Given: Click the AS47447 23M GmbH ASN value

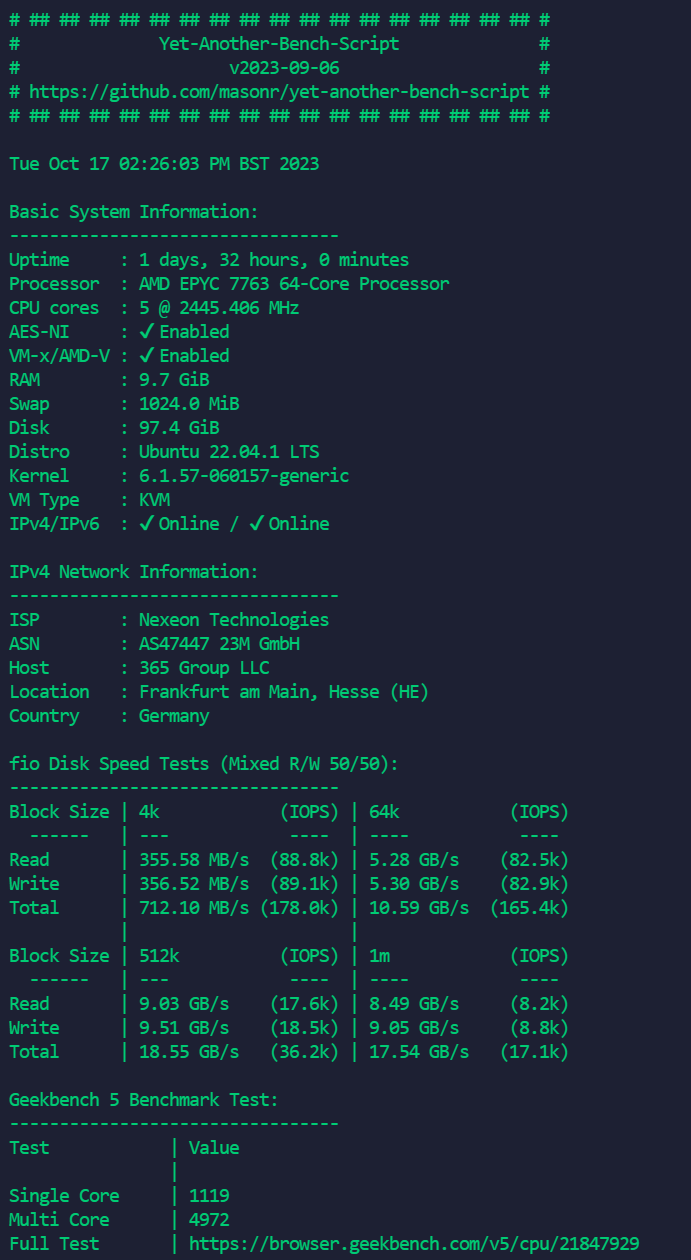Looking at the screenshot, I should tap(219, 644).
